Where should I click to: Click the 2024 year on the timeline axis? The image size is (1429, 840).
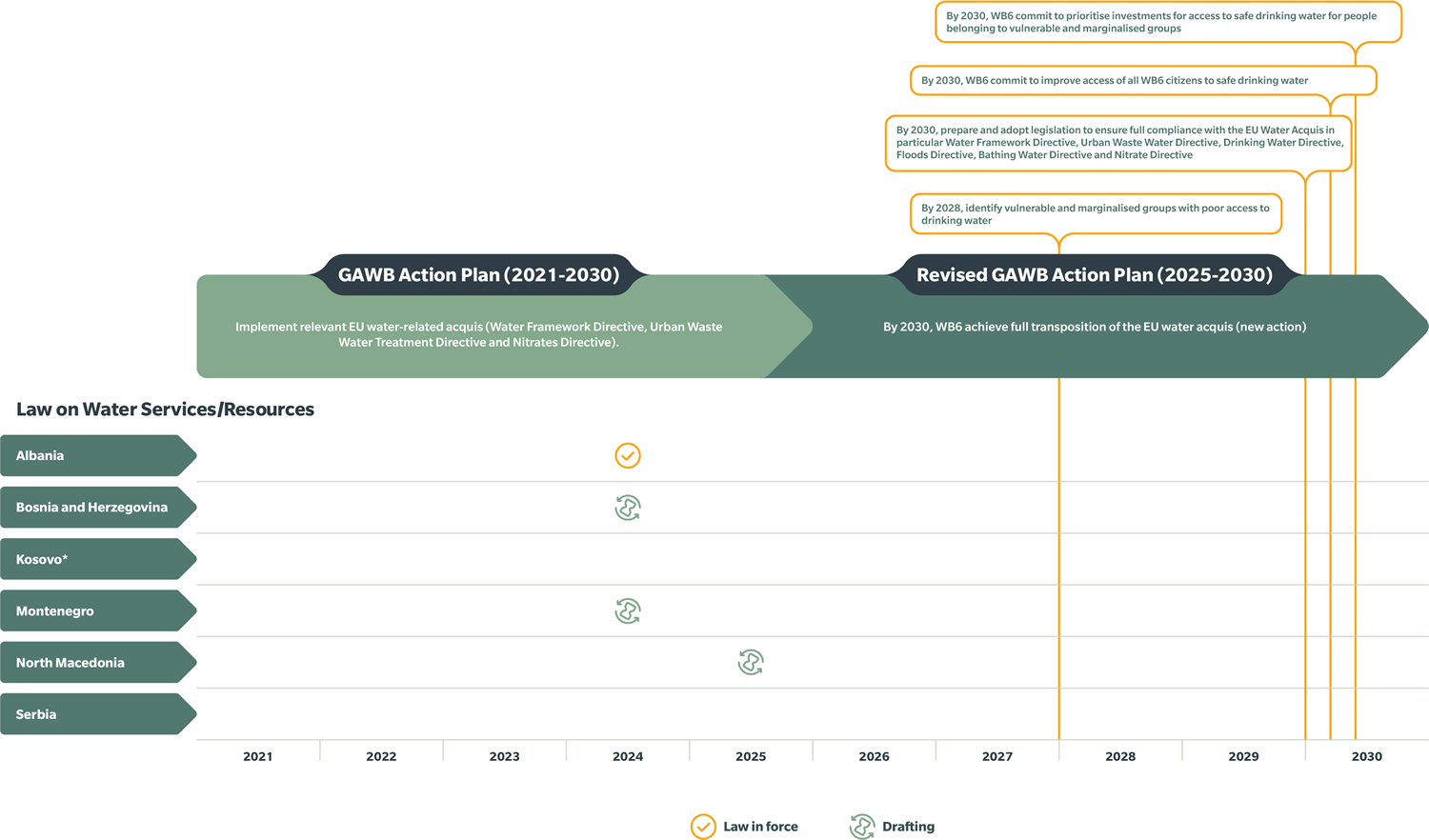pyautogui.click(x=628, y=756)
